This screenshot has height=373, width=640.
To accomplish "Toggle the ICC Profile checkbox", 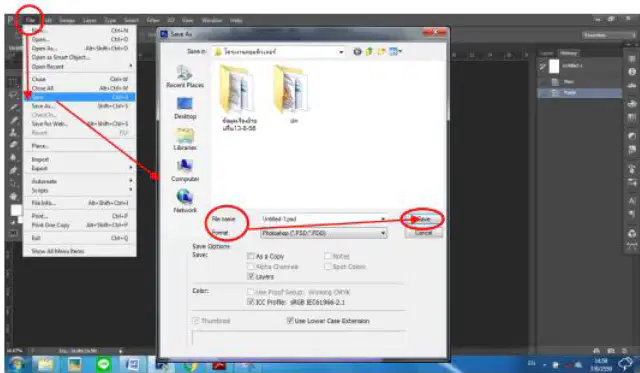I will pos(251,302).
